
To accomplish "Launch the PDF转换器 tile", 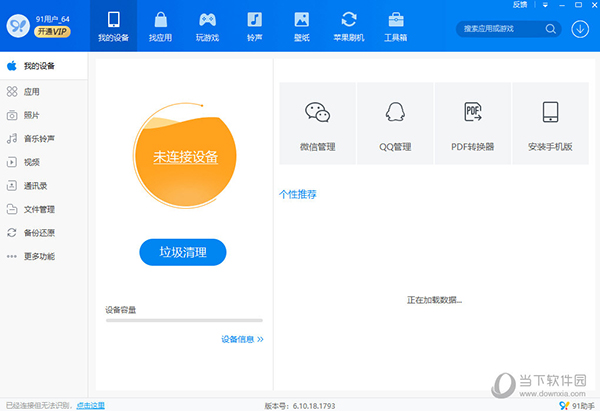I will [473, 123].
